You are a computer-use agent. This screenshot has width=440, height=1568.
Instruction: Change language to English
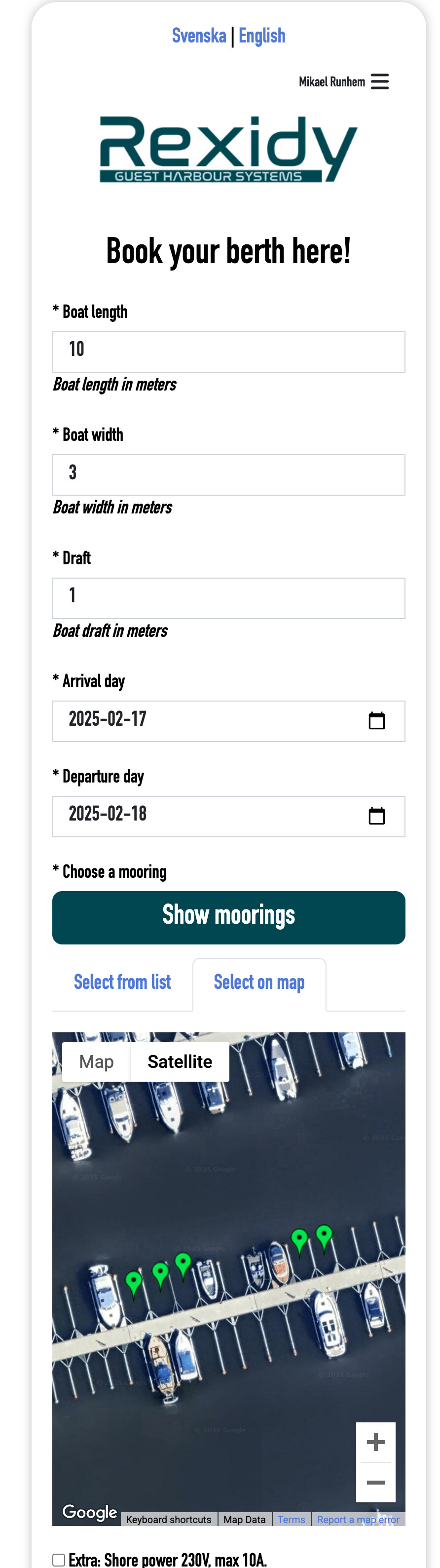pyautogui.click(x=262, y=36)
